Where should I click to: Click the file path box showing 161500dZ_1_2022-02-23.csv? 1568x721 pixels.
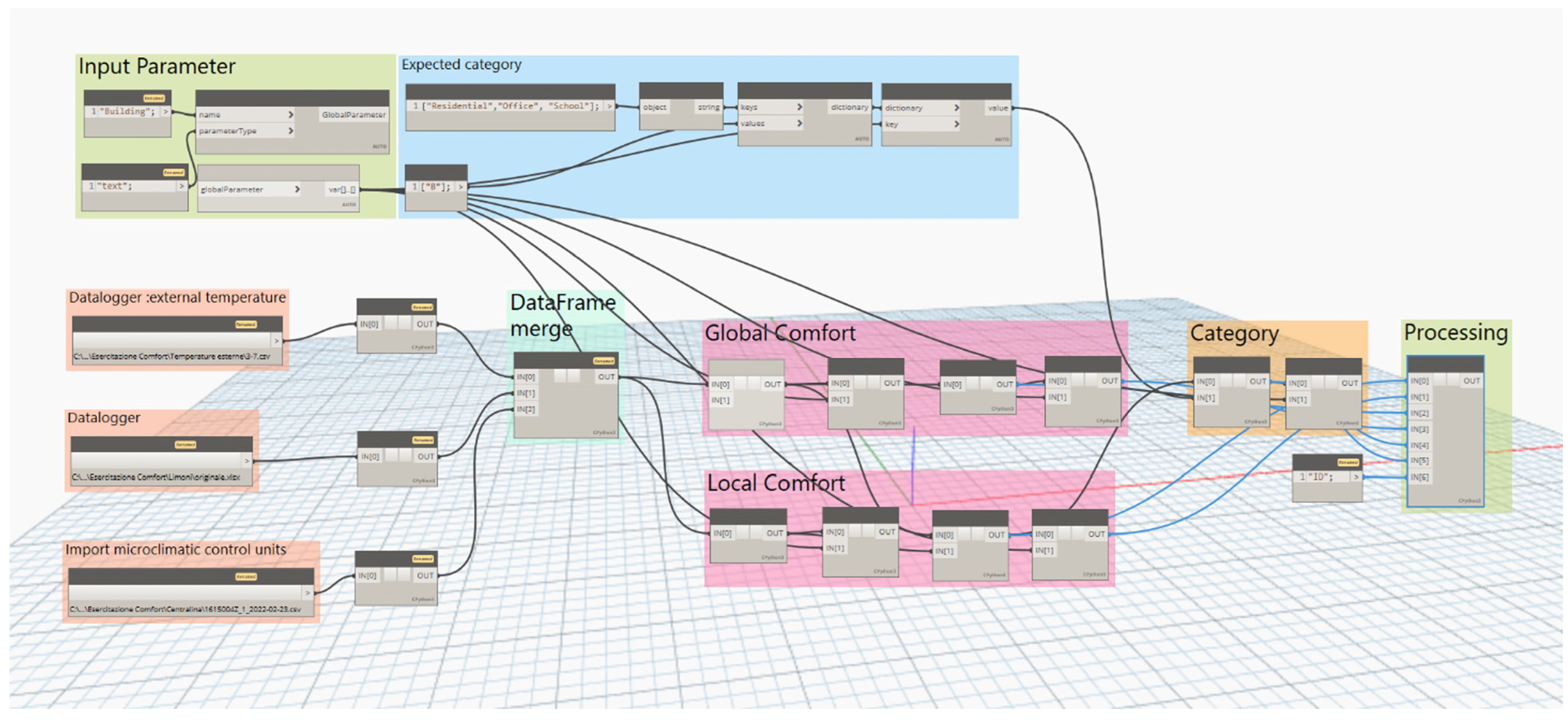pos(185,609)
